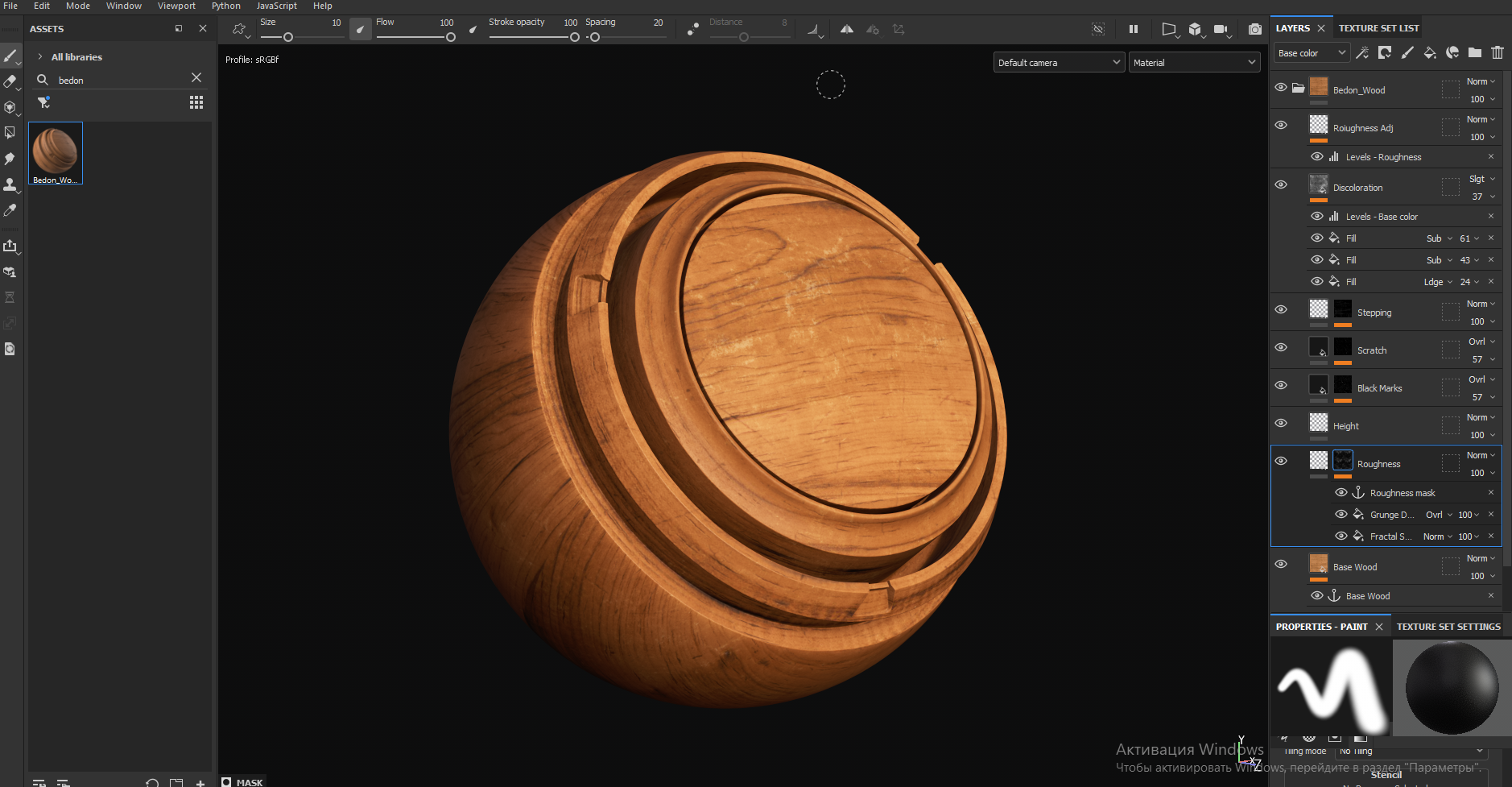Select the Clone stamp tool
The height and width of the screenshot is (787, 1512).
pos(10,184)
